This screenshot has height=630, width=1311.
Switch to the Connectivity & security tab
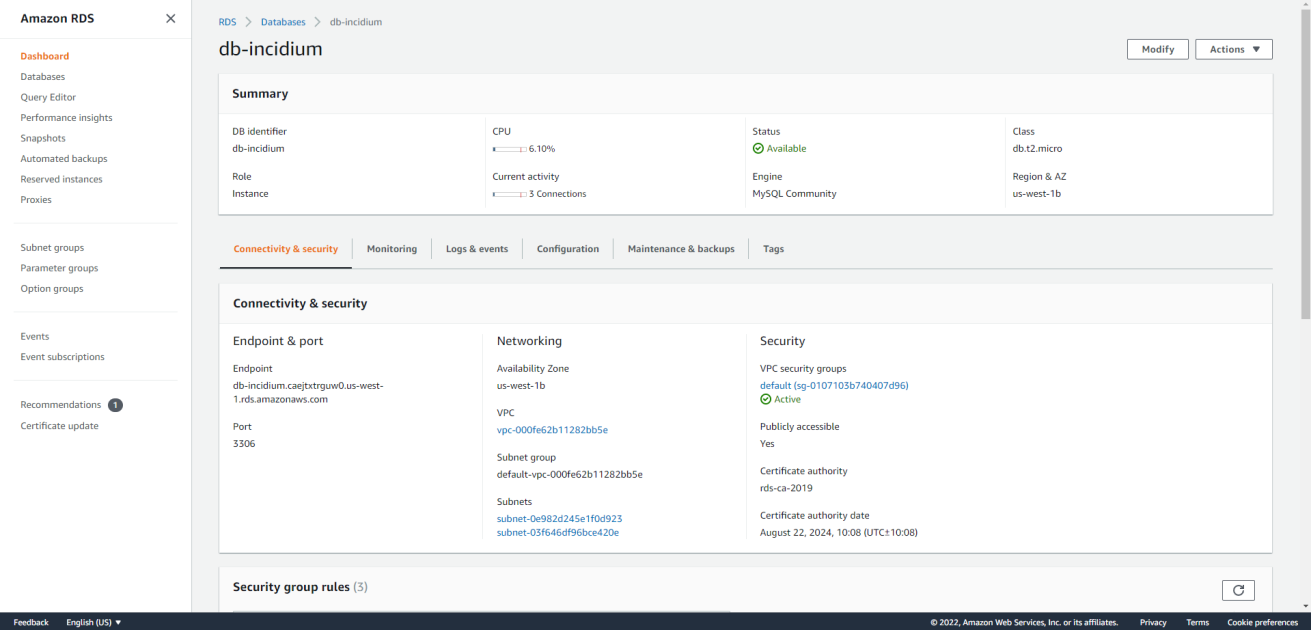point(286,249)
